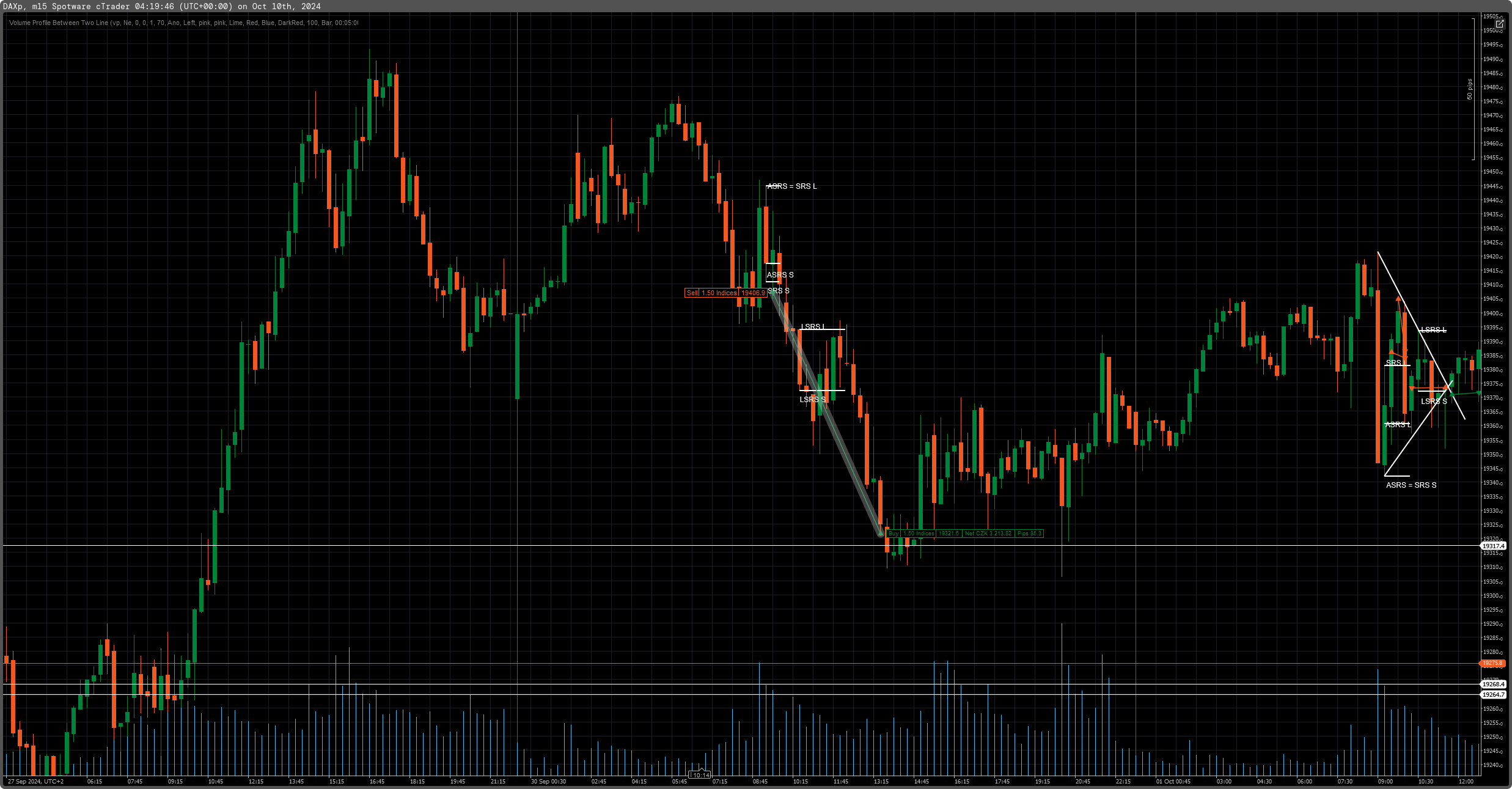Click the green buy arrow marker at trade exit
1512x789 pixels.
pyautogui.click(x=881, y=534)
